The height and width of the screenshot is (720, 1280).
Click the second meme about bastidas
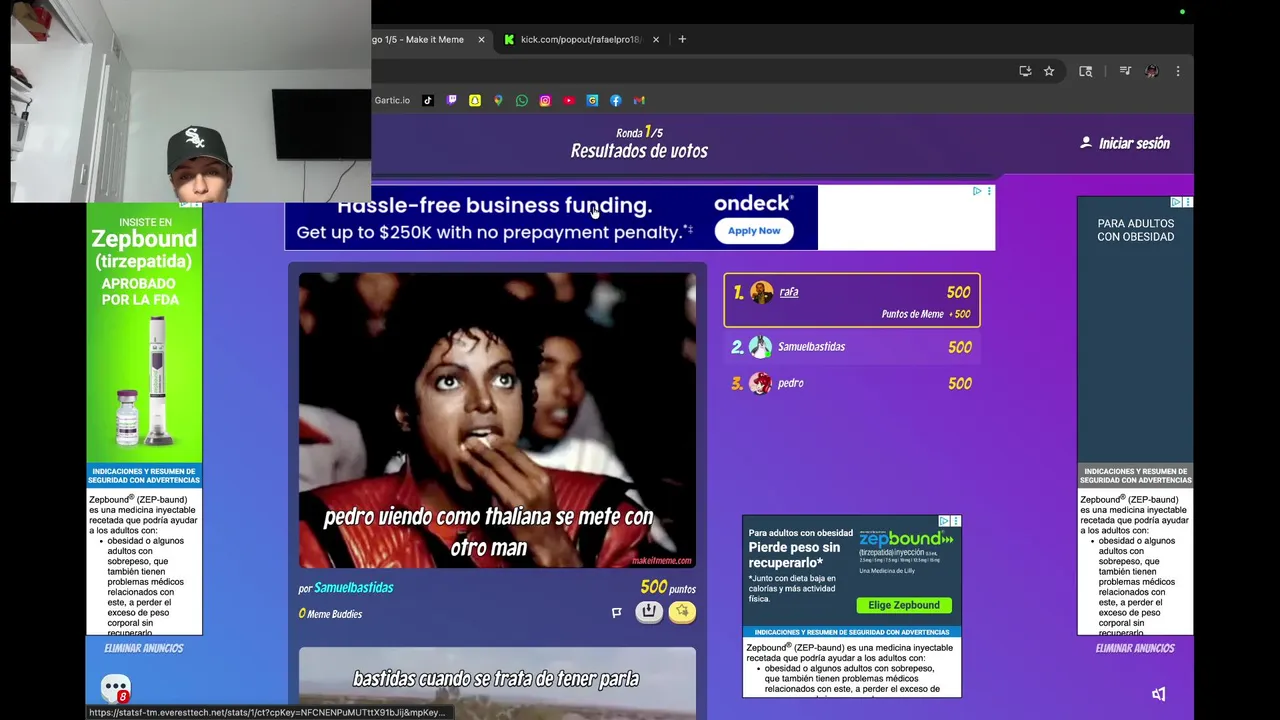(497, 683)
